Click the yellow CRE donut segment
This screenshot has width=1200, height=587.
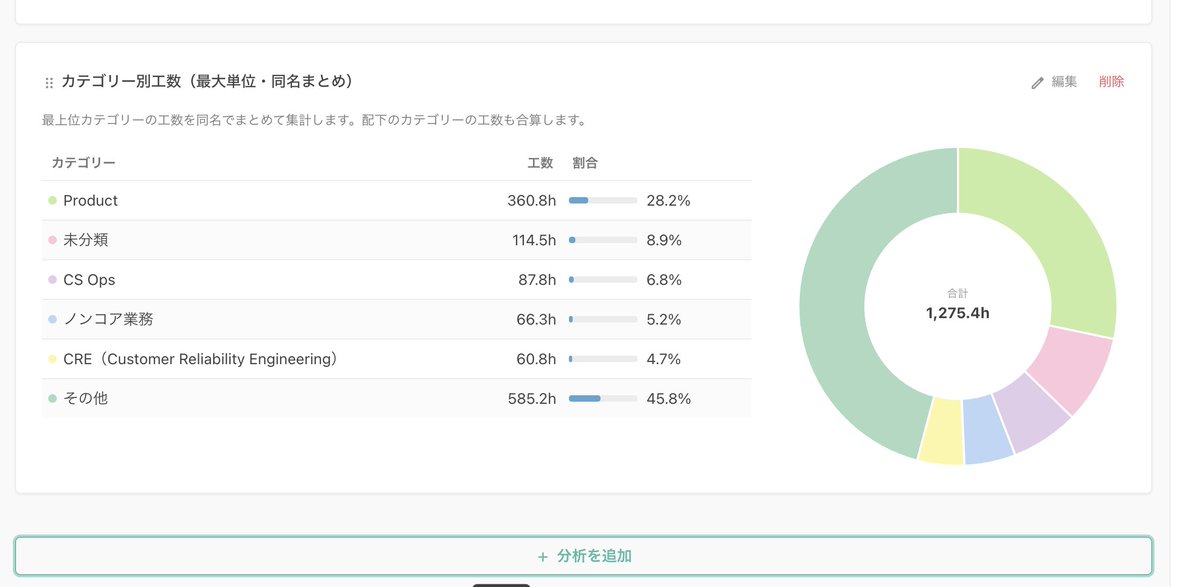pyautogui.click(x=941, y=431)
